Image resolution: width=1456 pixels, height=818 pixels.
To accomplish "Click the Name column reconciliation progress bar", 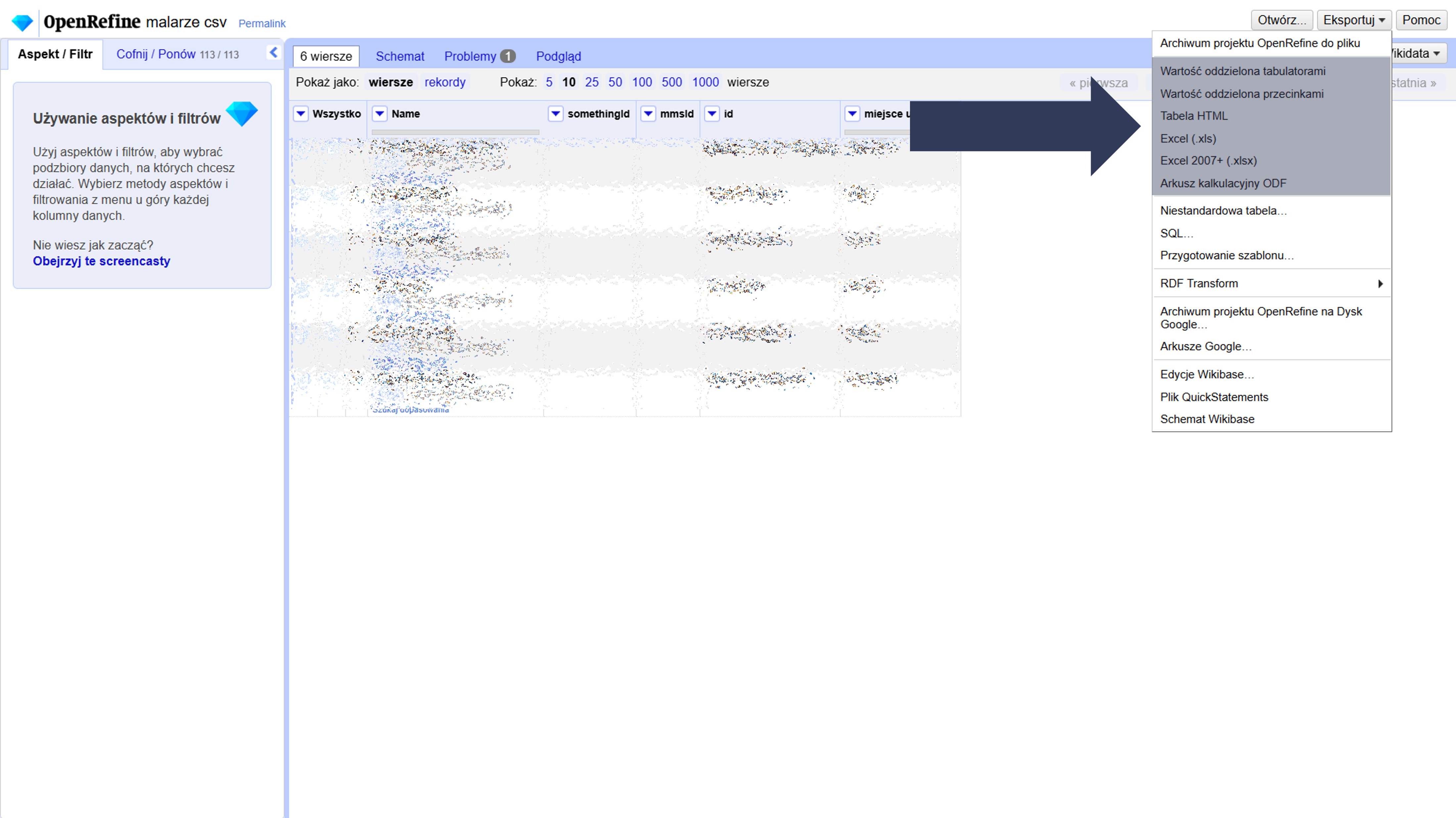I will (x=455, y=132).
